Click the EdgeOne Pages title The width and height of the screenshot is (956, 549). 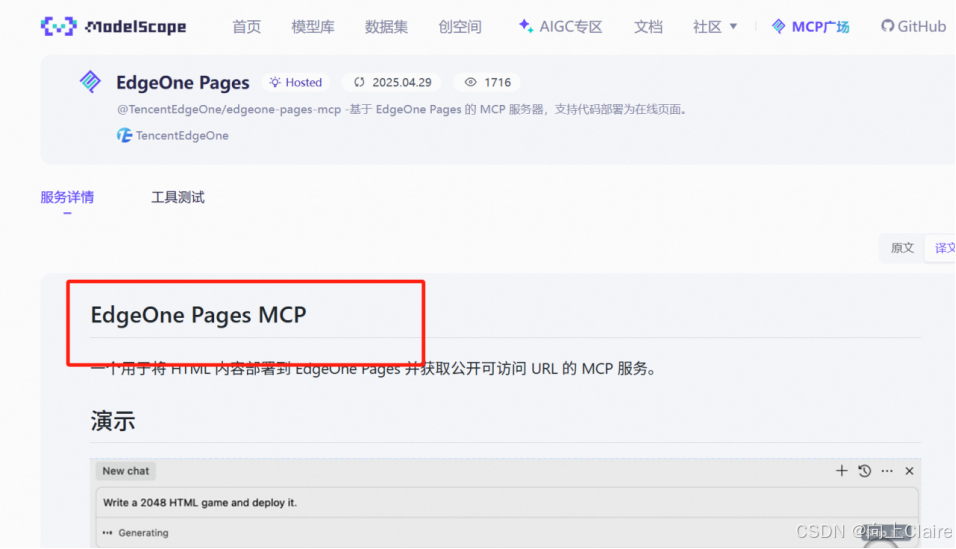click(183, 82)
